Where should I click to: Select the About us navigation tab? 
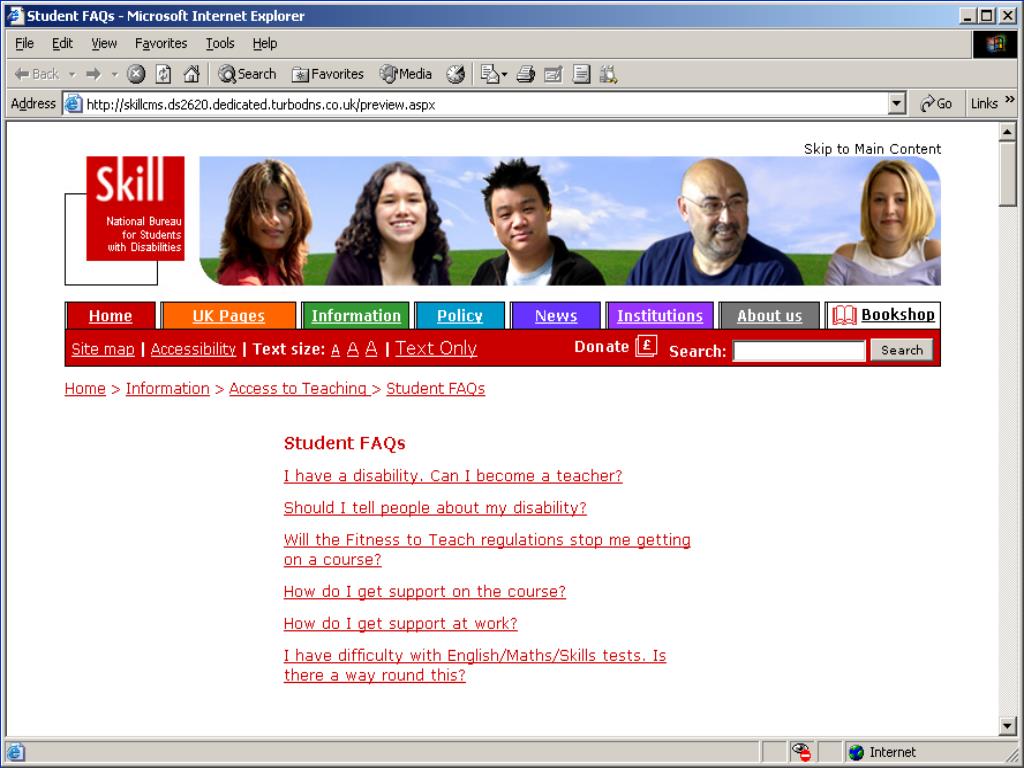pos(769,315)
